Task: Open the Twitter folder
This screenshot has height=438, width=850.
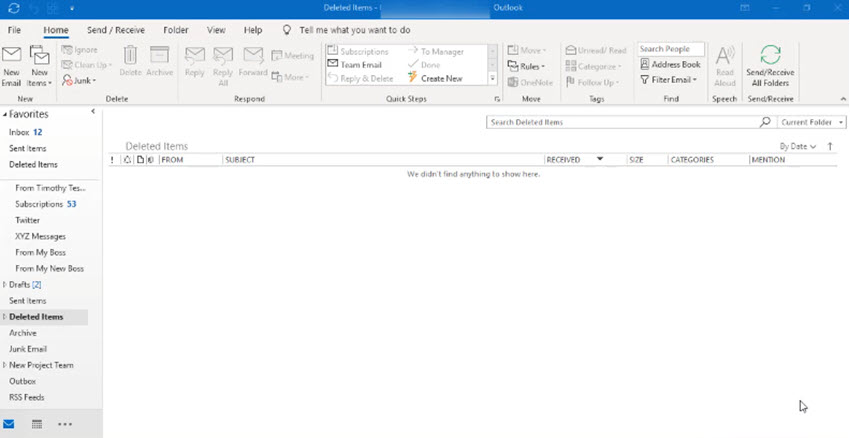Action: click(x=28, y=220)
